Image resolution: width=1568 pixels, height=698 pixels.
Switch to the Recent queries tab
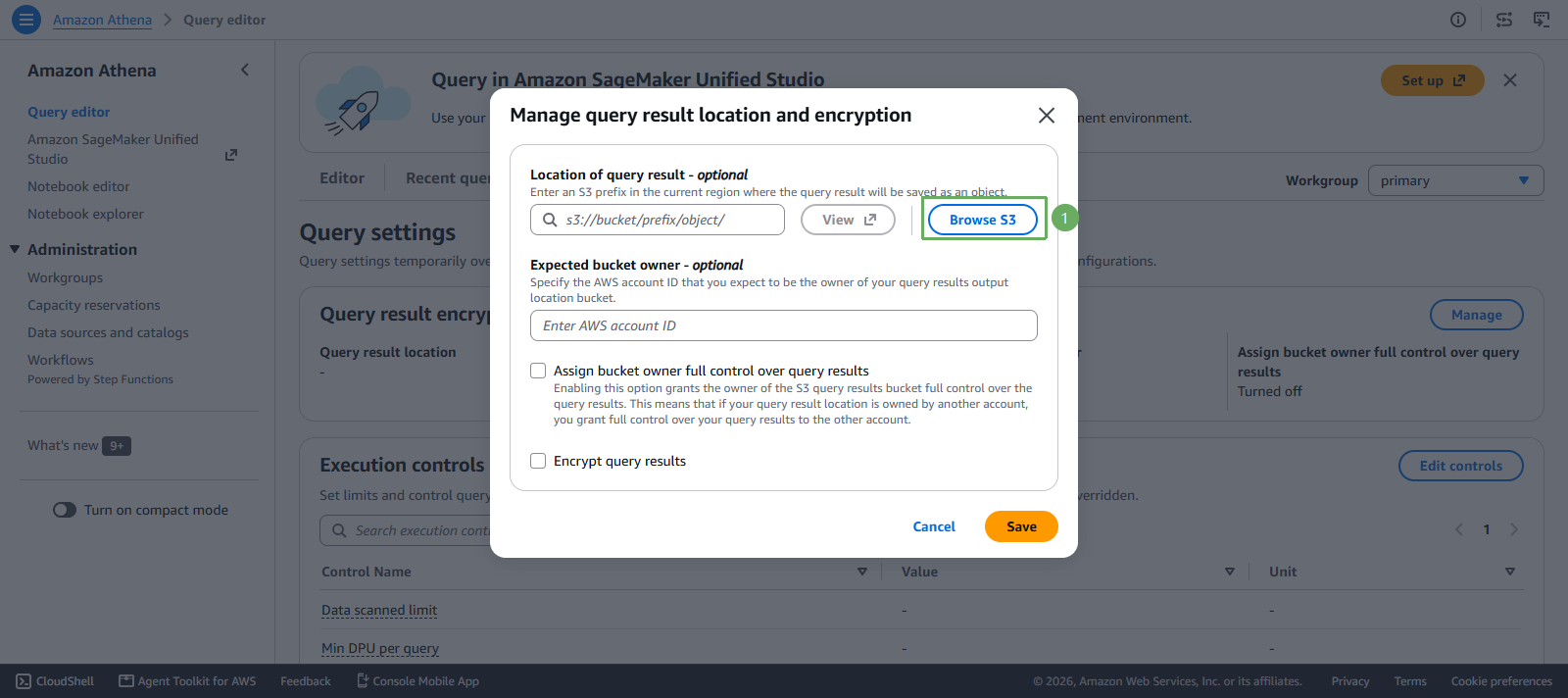coord(448,178)
